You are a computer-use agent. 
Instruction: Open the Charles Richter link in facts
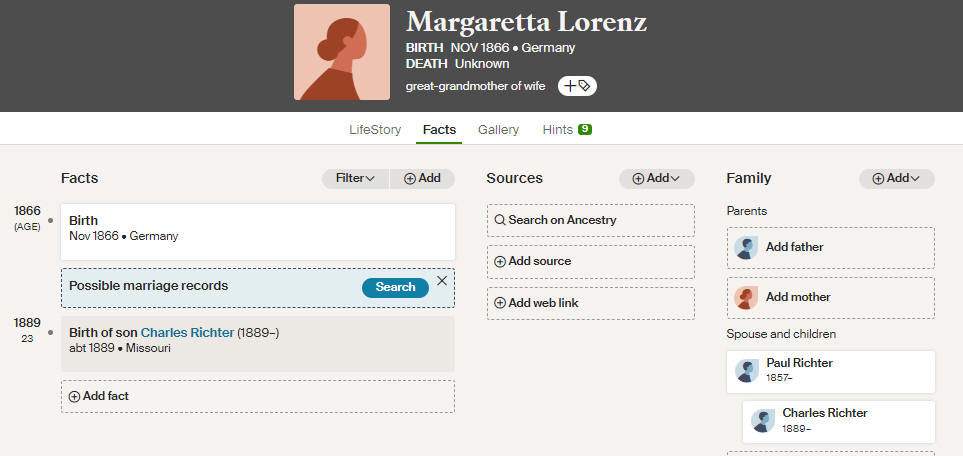[187, 332]
